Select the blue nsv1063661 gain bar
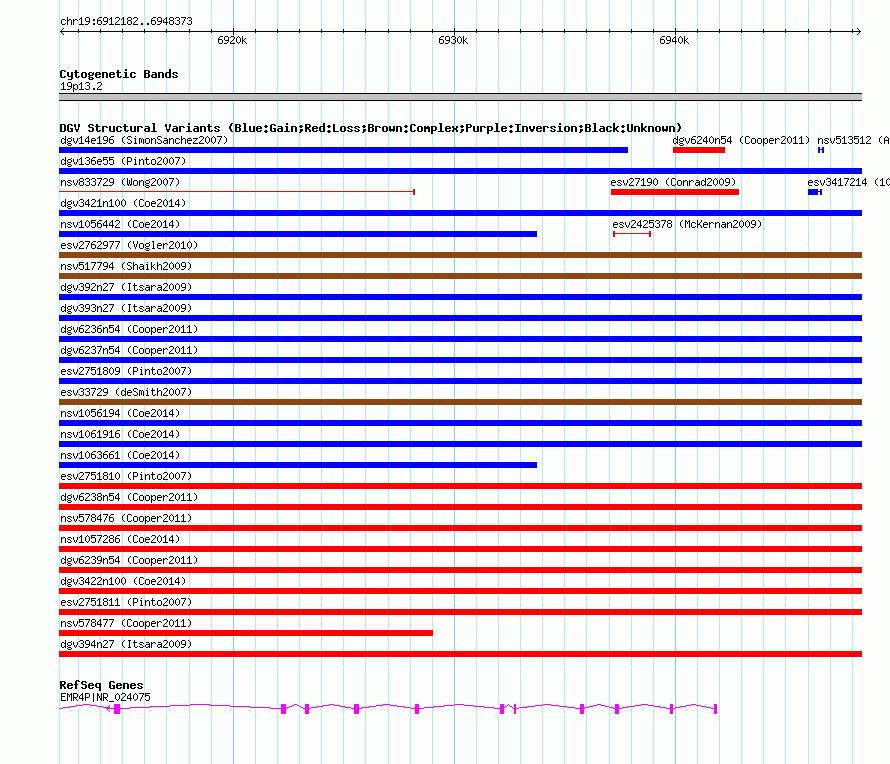The image size is (890, 764). click(298, 465)
